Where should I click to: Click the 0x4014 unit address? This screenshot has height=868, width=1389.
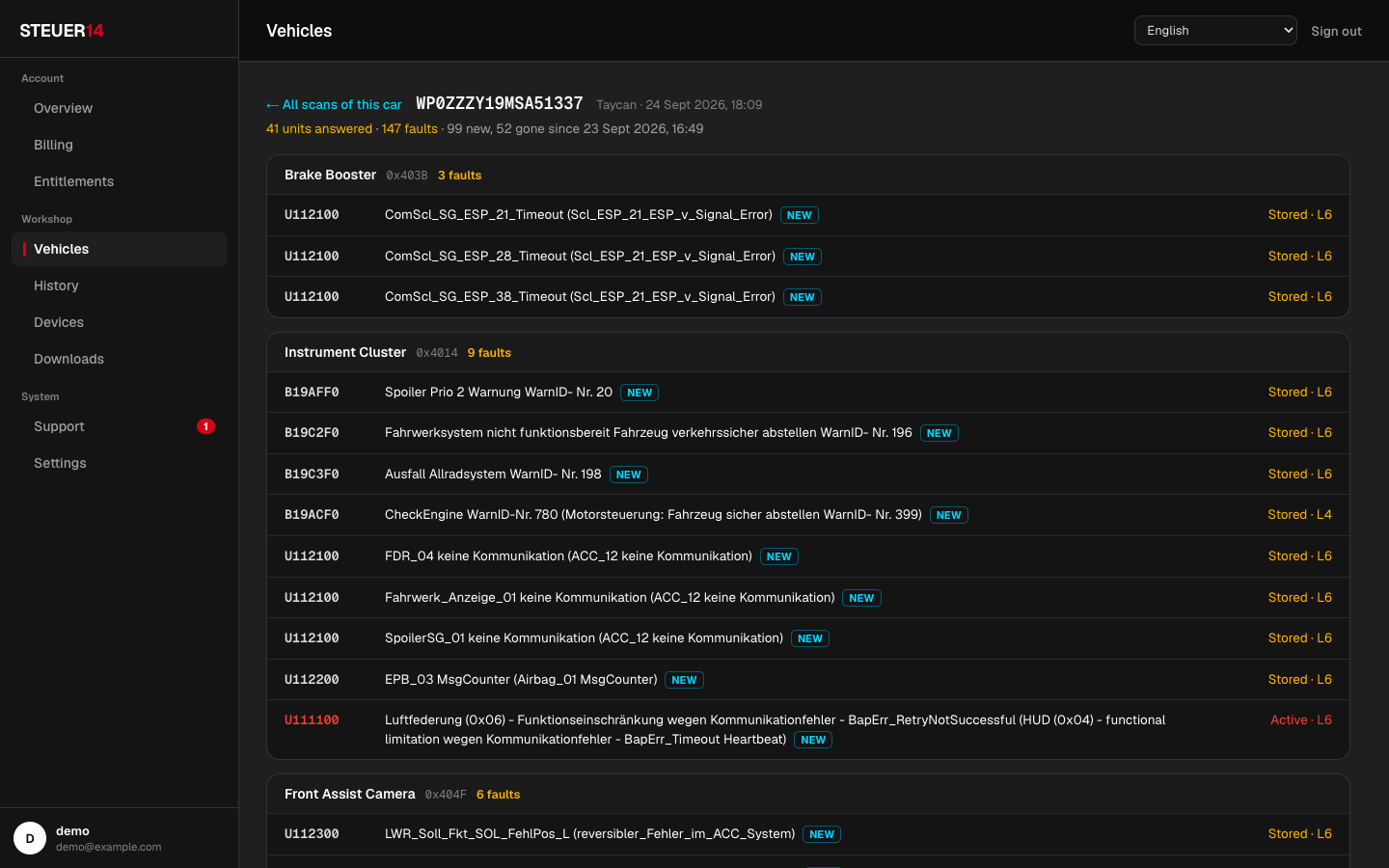coord(437,353)
